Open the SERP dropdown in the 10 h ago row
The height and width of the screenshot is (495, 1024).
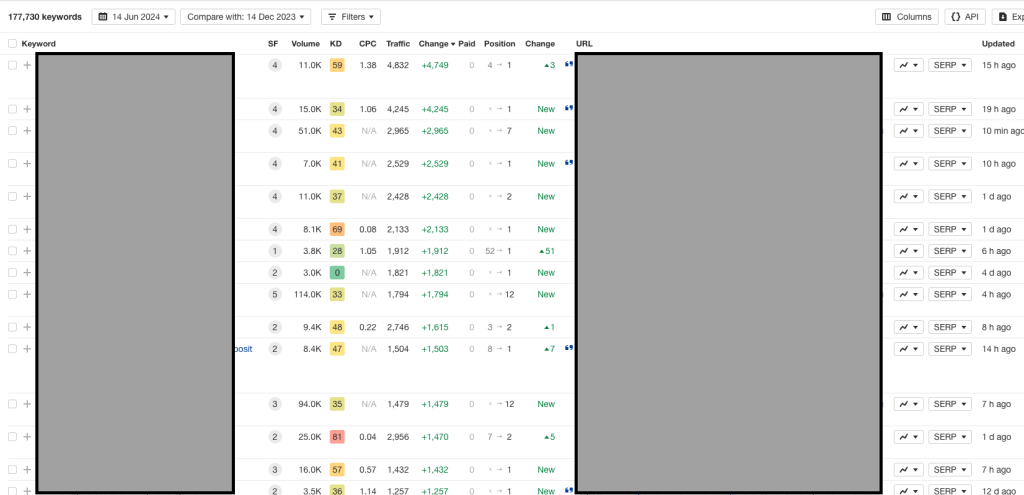click(x=950, y=163)
